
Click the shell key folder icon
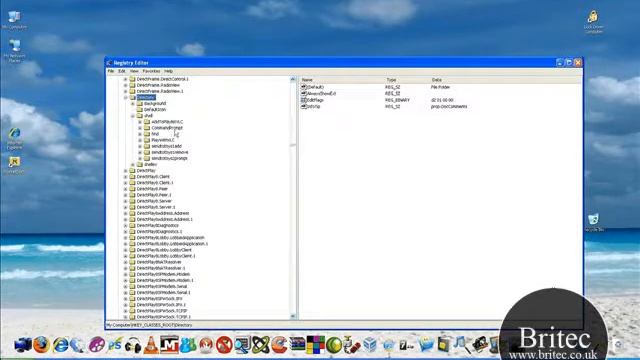140,116
